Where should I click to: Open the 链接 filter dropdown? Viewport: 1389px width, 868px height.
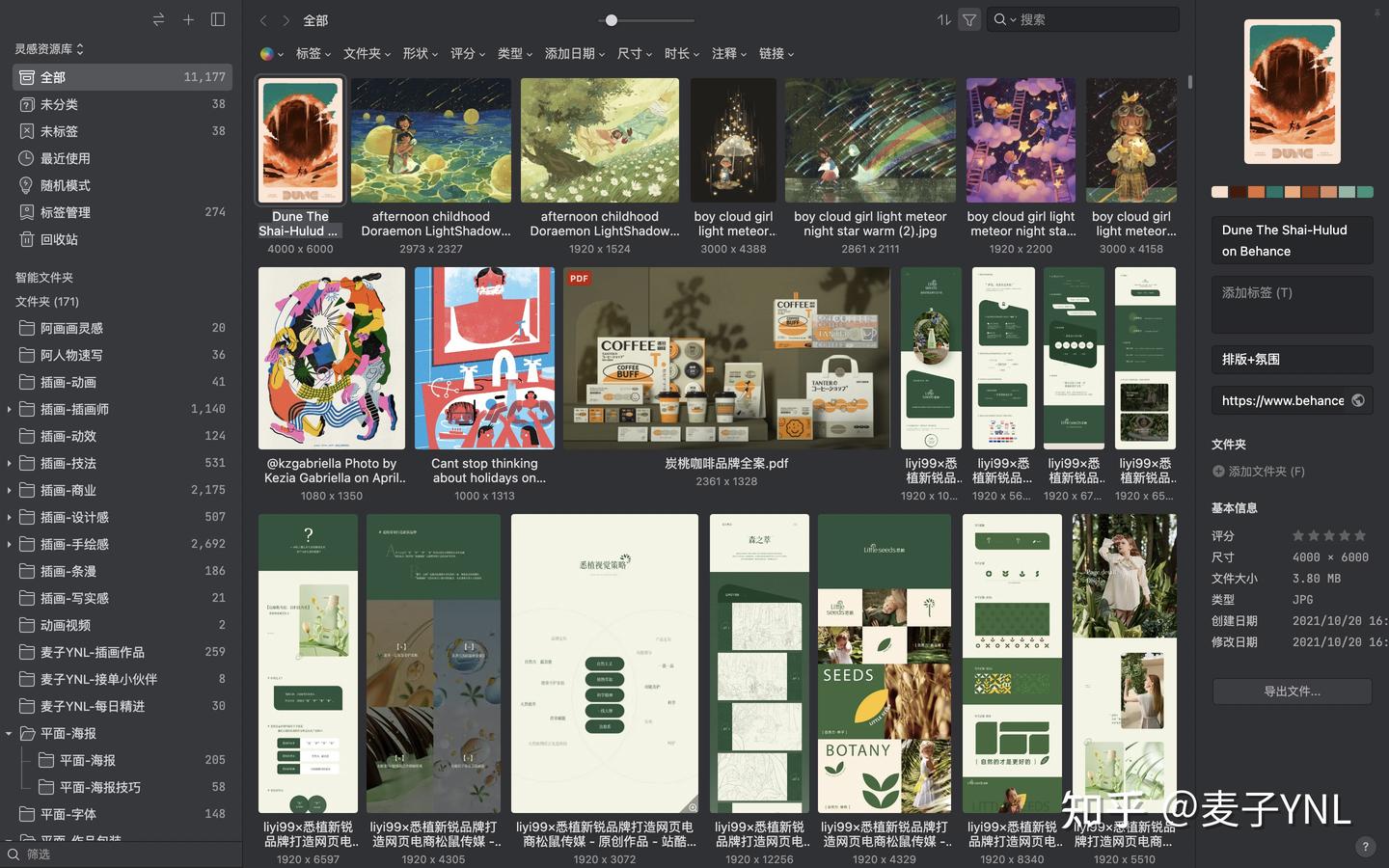pyautogui.click(x=776, y=54)
